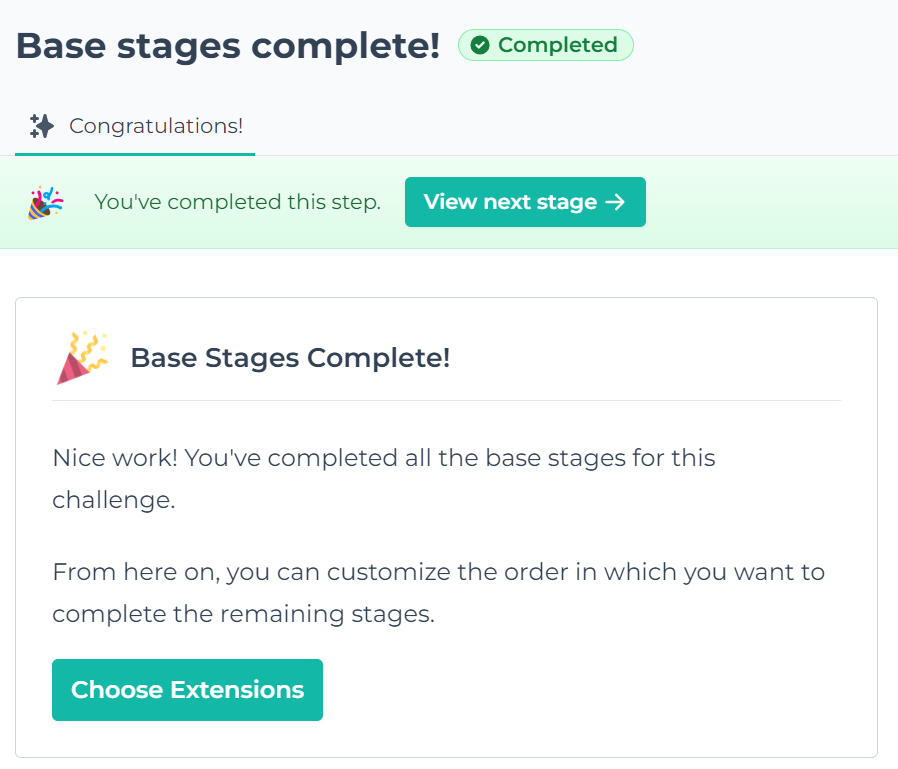898x769 pixels.
Task: Click the "You've completed this step." message
Action: point(237,202)
